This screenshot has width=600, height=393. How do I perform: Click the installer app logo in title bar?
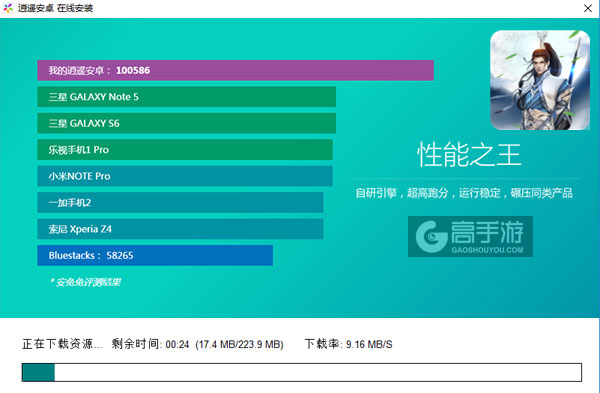tap(8, 8)
